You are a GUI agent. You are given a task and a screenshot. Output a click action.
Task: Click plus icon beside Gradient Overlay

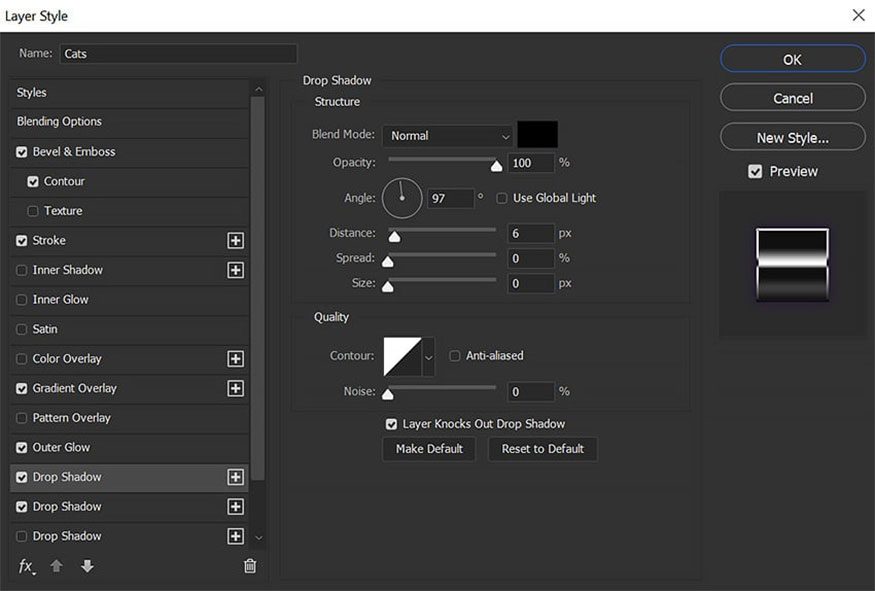(236, 388)
